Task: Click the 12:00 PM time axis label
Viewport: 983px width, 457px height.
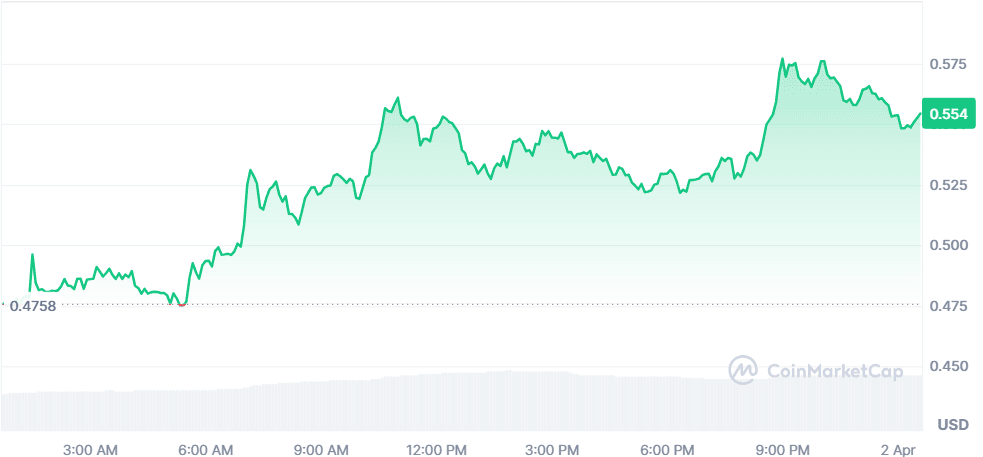Action: coord(437,451)
